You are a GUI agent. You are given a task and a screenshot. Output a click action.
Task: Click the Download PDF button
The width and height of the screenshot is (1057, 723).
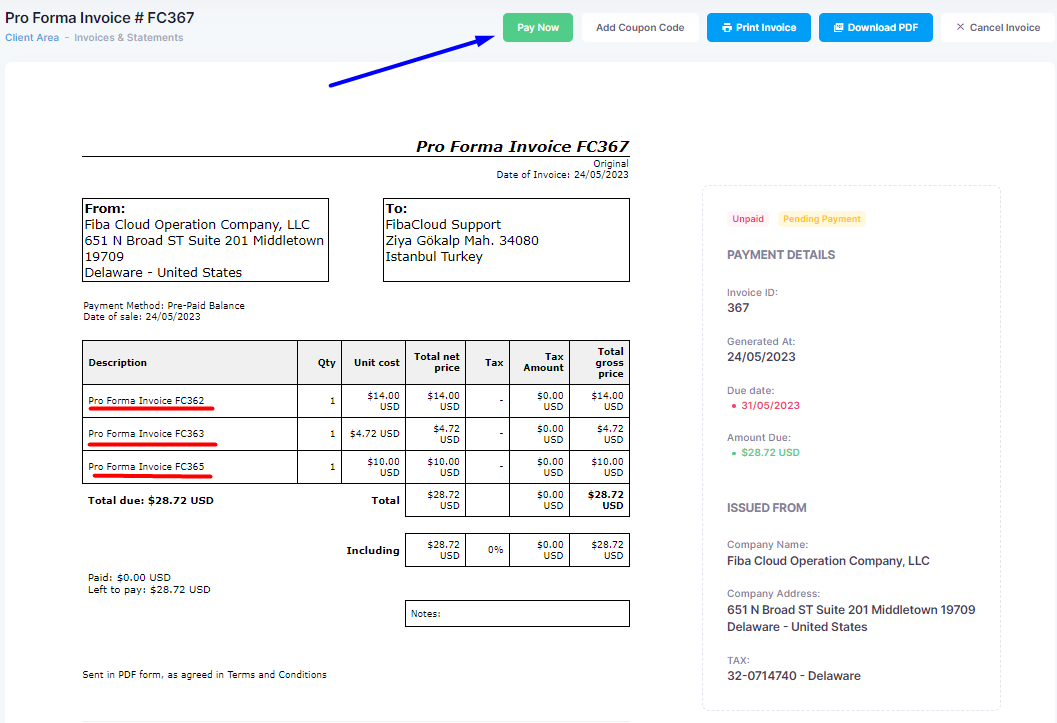(x=876, y=28)
